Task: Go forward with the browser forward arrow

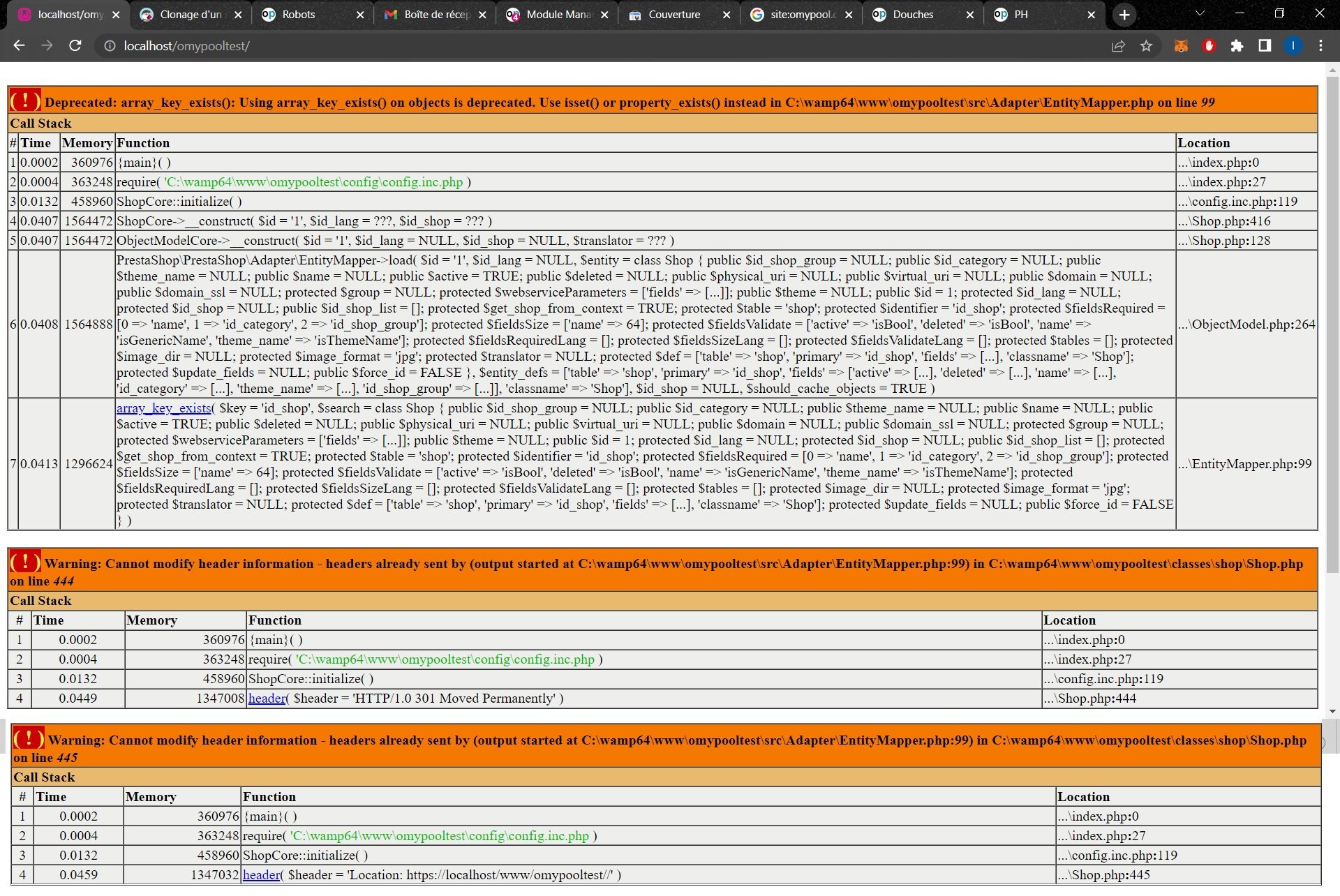Action: [x=47, y=45]
